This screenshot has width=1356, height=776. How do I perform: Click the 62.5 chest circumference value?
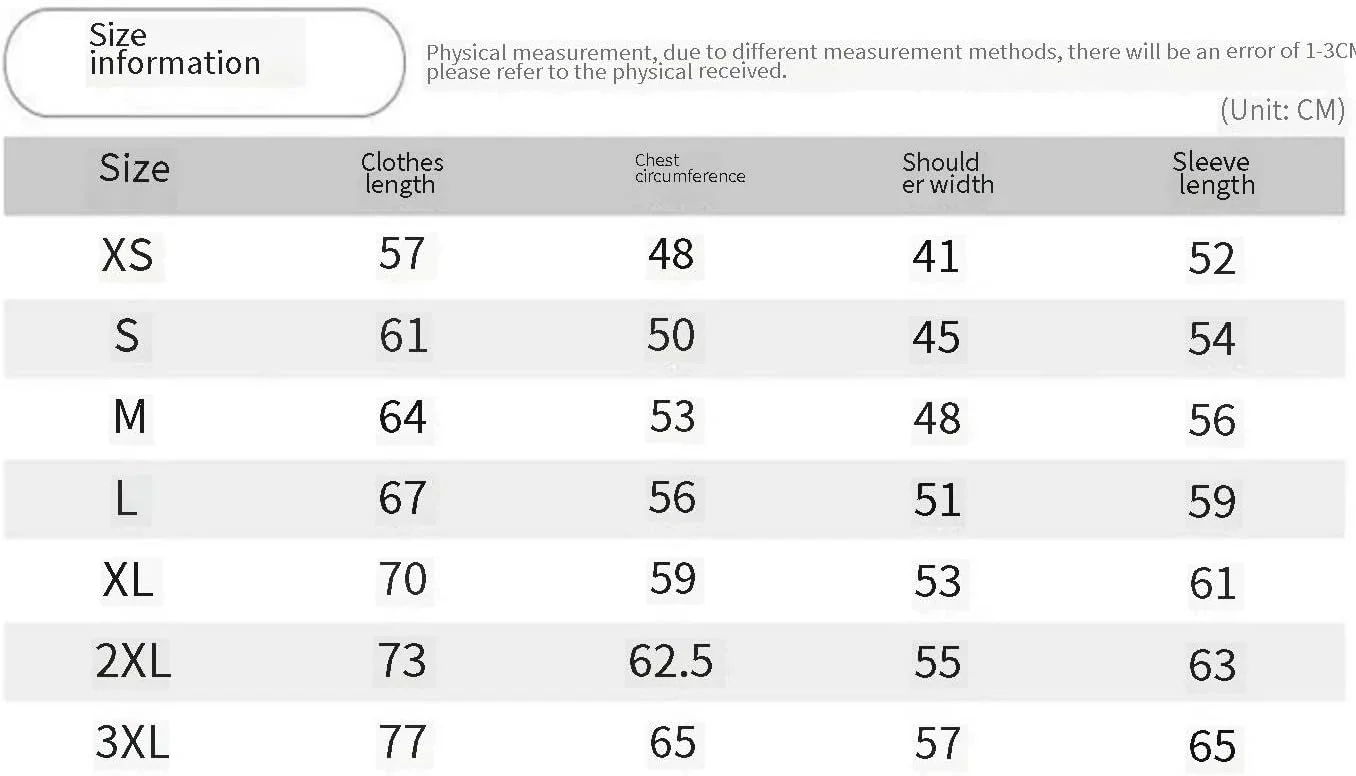tap(670, 661)
